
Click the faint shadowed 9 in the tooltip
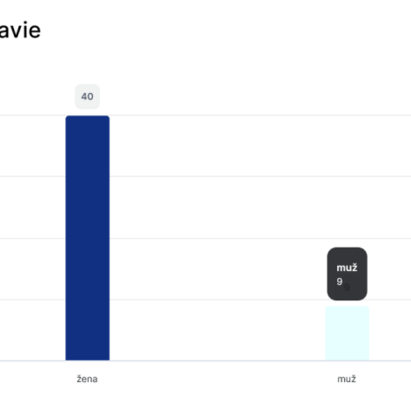(347, 287)
